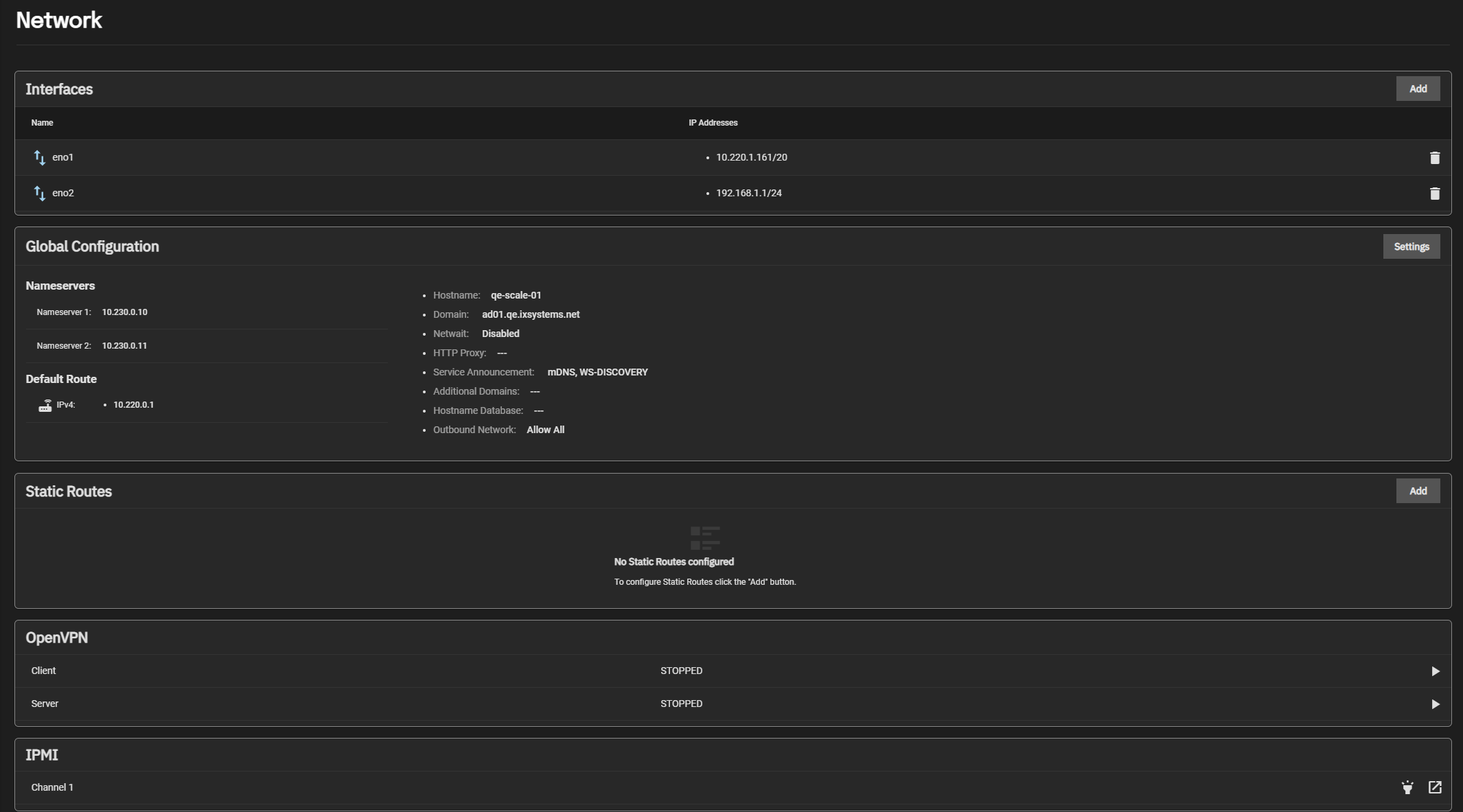Start the OpenVPN Client service
1463x812 pixels.
coord(1435,671)
